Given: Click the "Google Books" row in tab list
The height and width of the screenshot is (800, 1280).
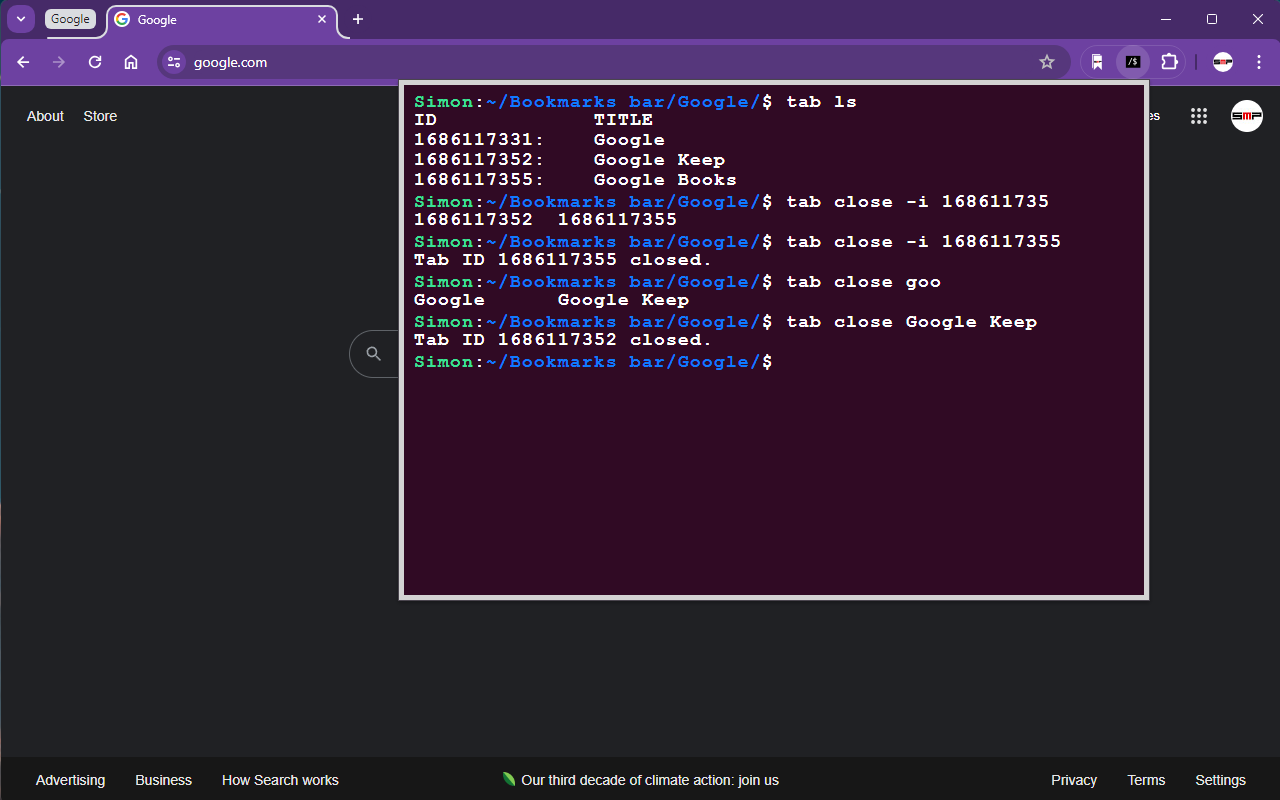Looking at the screenshot, I should [x=575, y=180].
